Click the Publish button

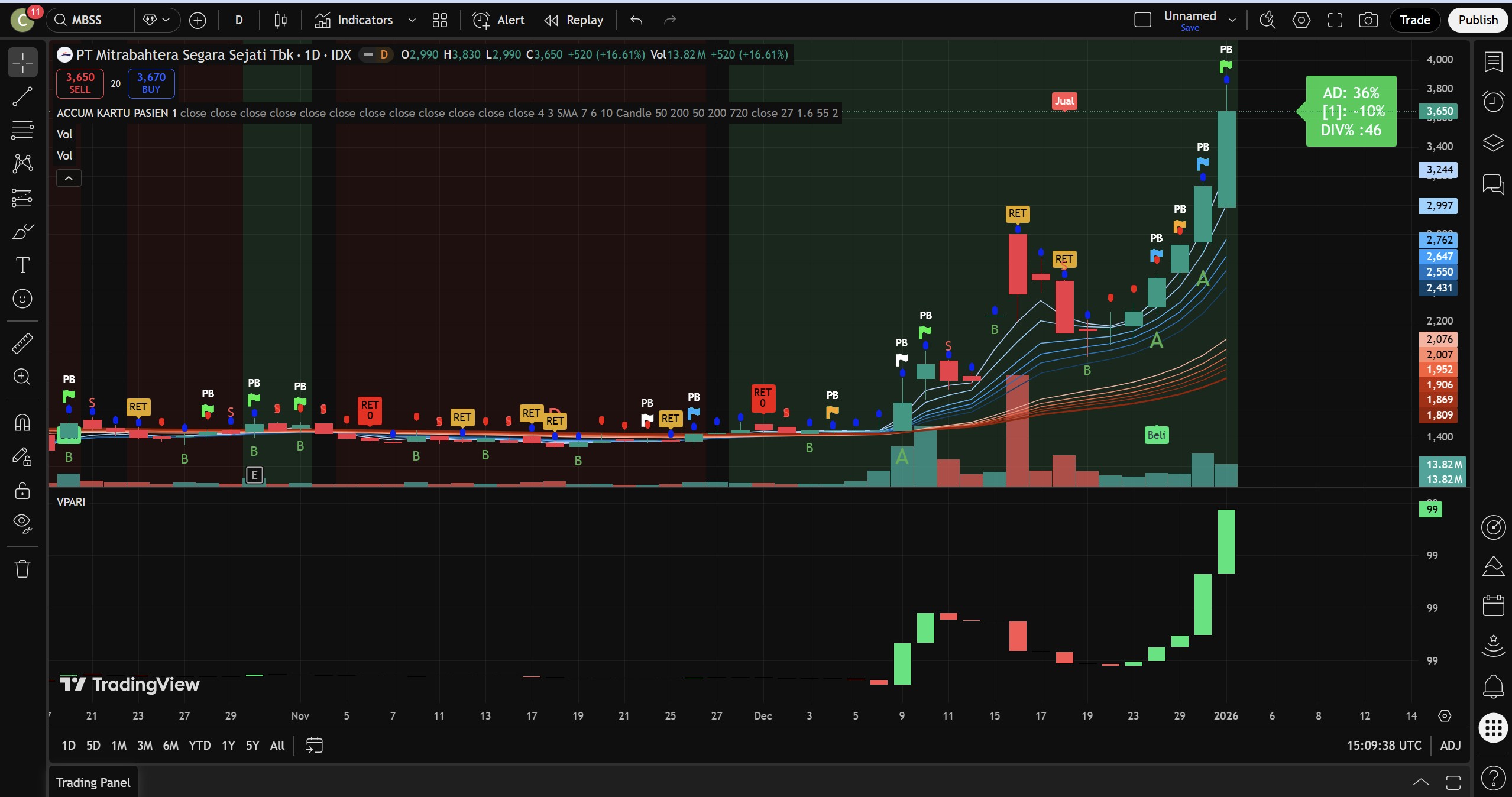pyautogui.click(x=1477, y=20)
